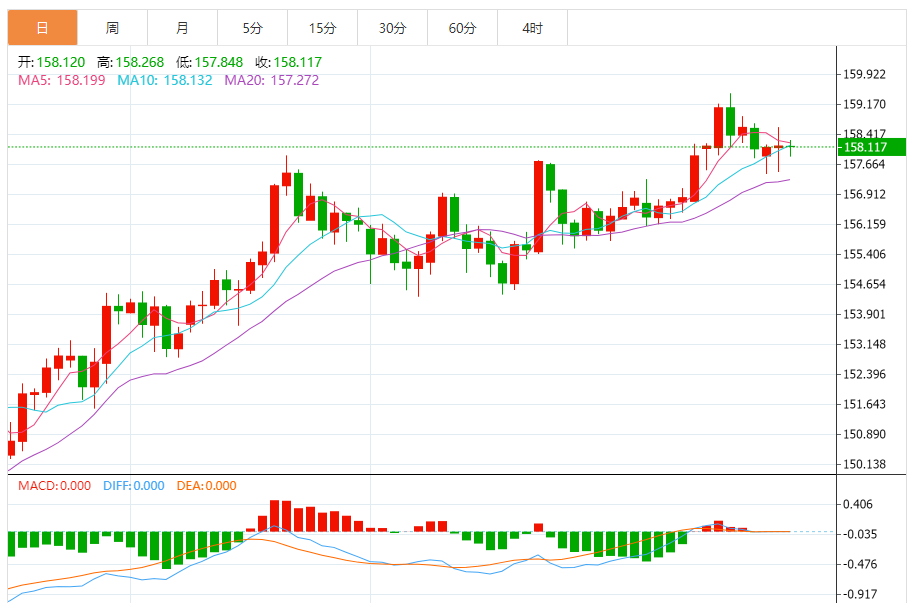This screenshot has height=603, width=912.
Task: Click the 0.406 MACD axis label
Action: (x=859, y=505)
